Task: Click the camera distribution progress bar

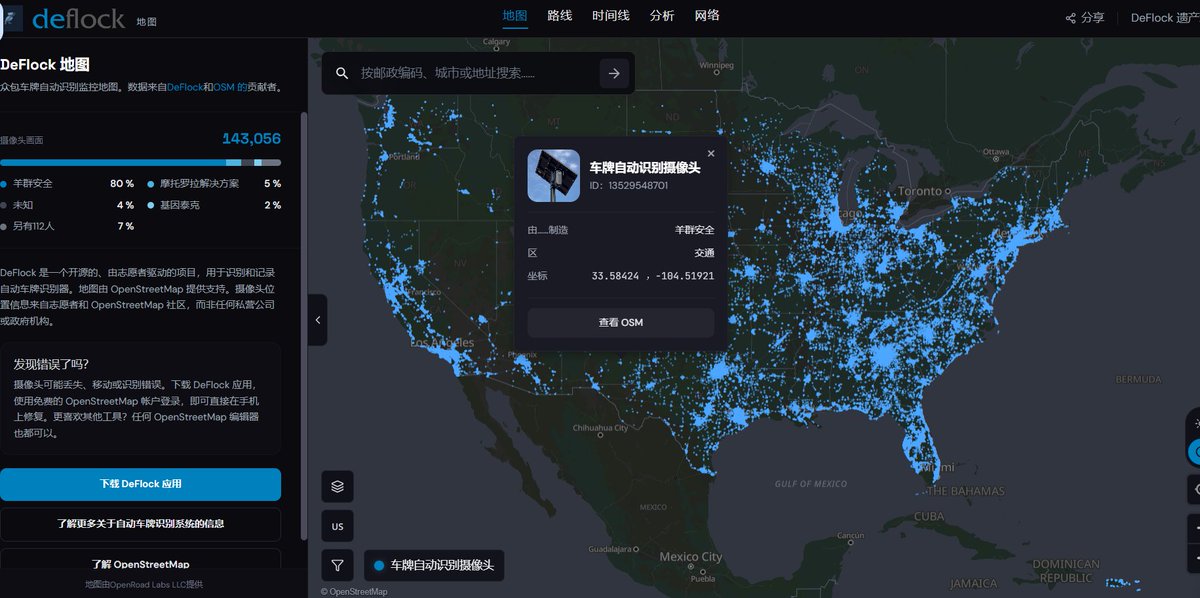Action: coord(140,162)
